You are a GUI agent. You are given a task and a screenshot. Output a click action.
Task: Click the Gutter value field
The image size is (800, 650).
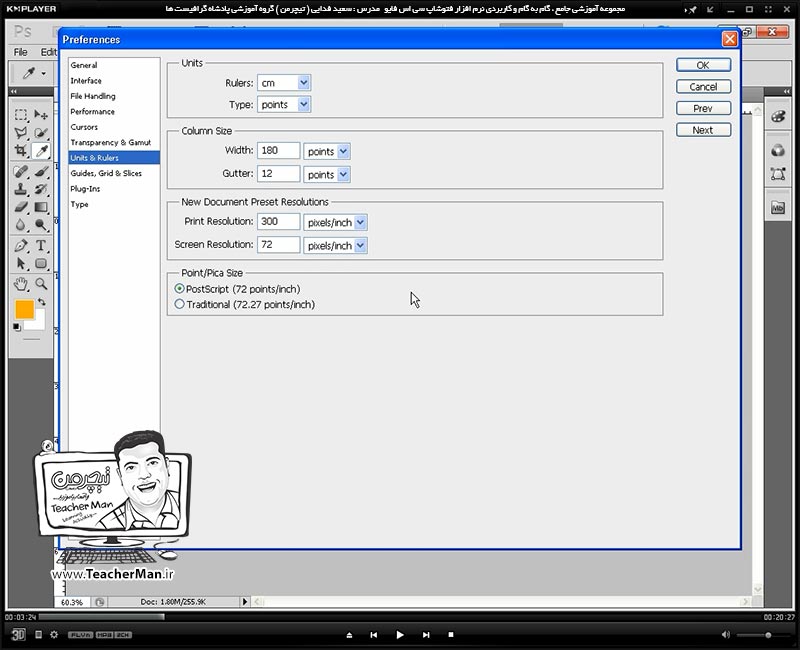(279, 173)
